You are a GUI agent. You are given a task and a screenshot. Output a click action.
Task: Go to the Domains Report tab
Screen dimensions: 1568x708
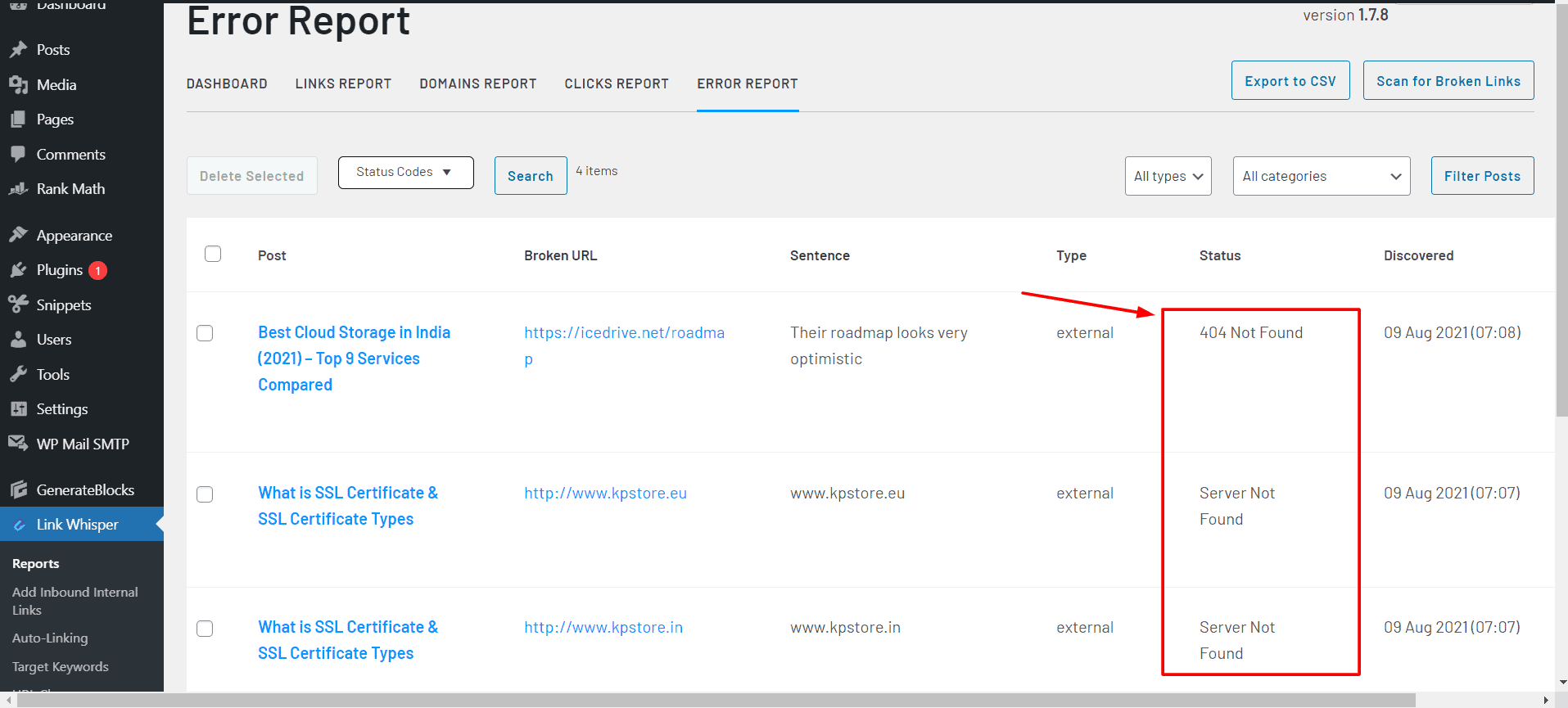click(x=477, y=83)
